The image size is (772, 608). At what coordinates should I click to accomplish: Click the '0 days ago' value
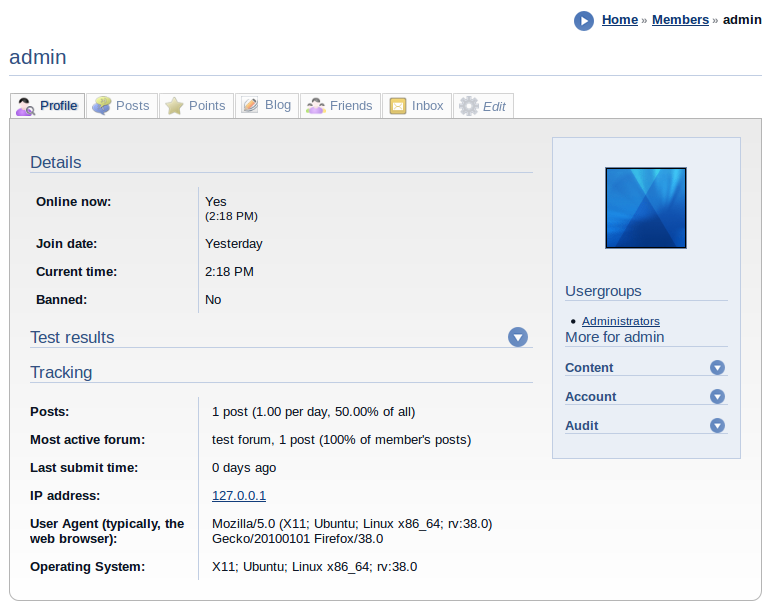coord(244,468)
